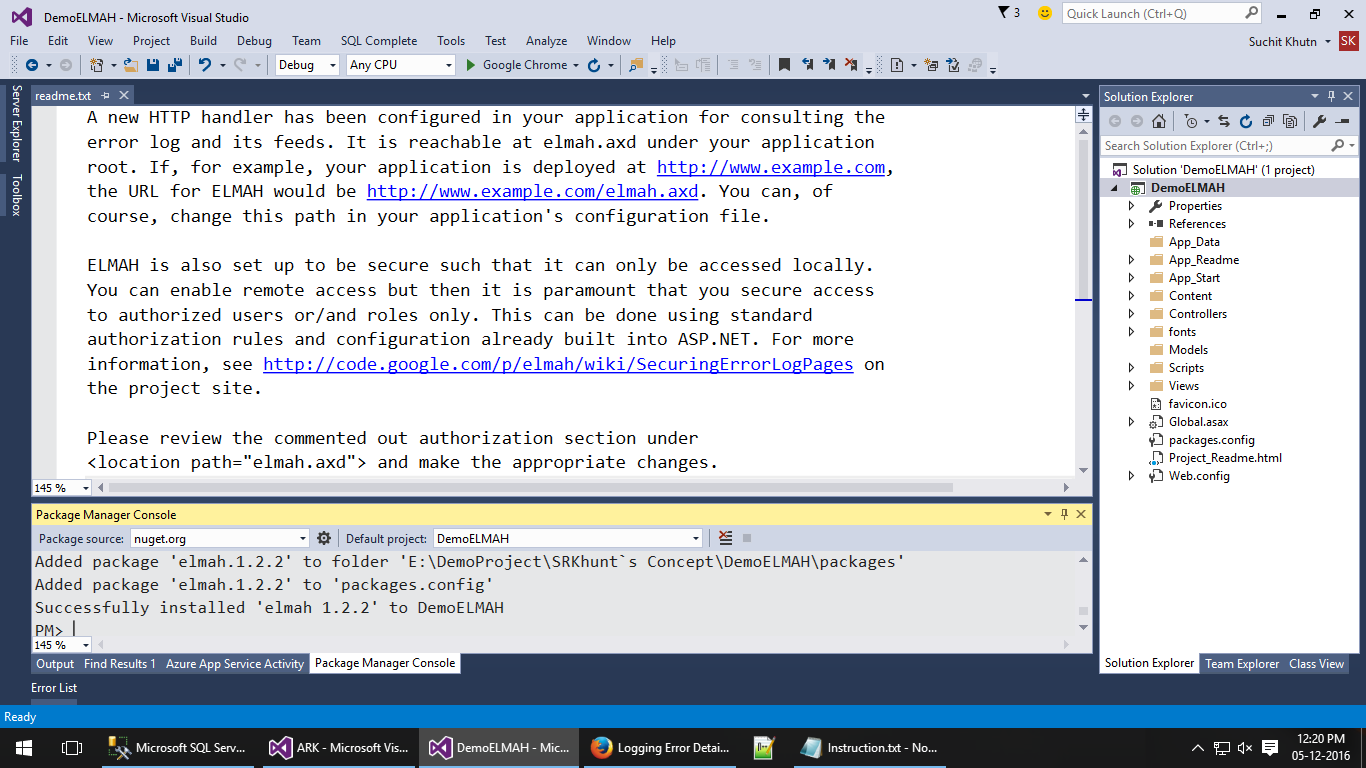
Task: Start debugging with the green play arrow
Action: click(x=472, y=65)
